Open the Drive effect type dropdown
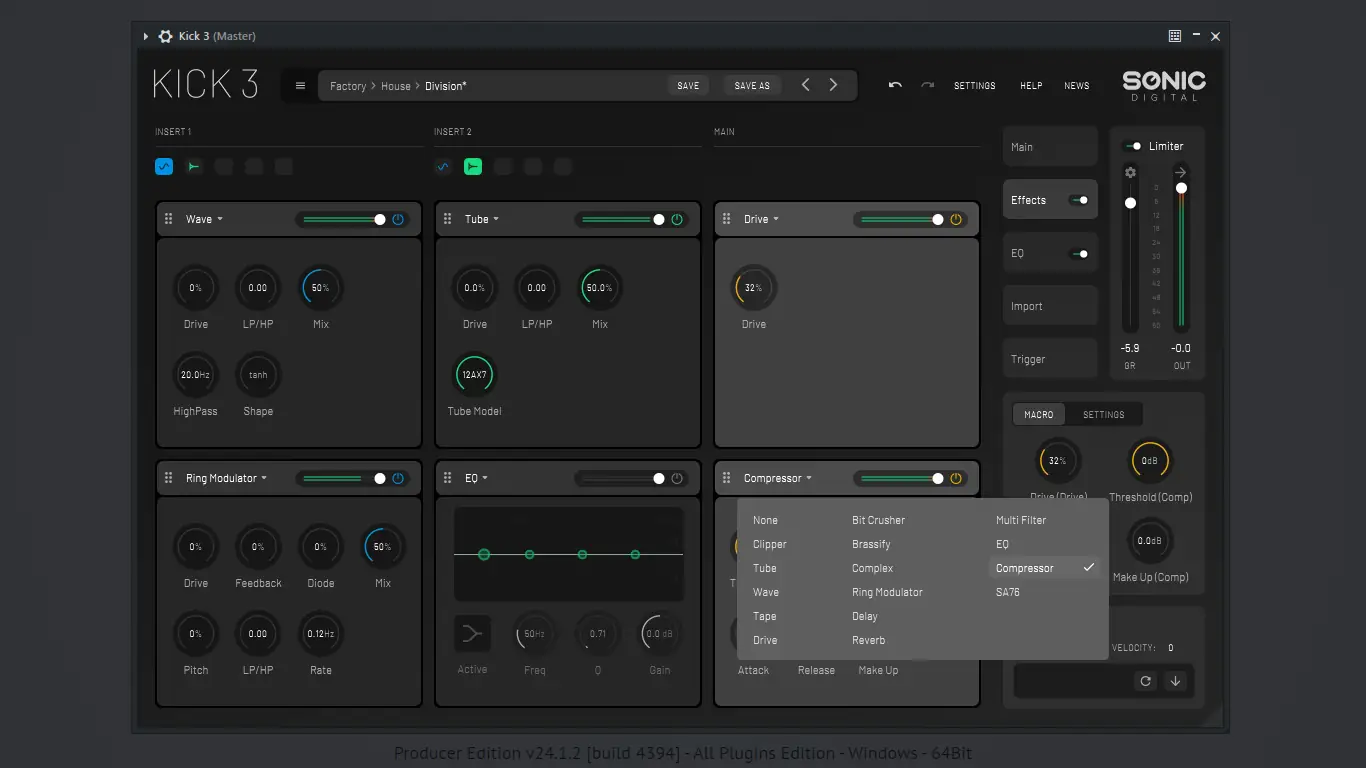1366x768 pixels. tap(762, 219)
